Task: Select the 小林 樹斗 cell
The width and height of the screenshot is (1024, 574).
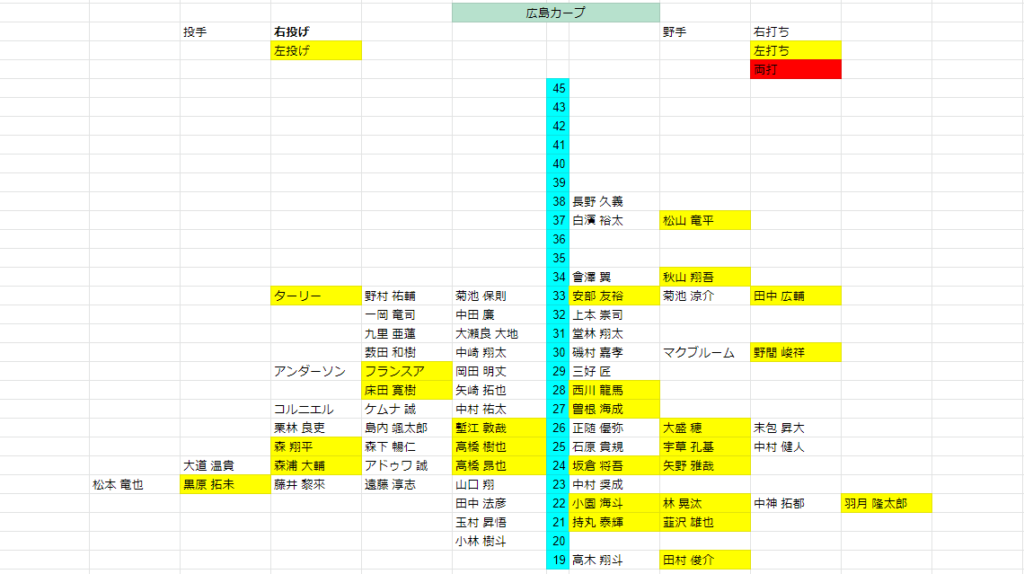Action: (499, 542)
